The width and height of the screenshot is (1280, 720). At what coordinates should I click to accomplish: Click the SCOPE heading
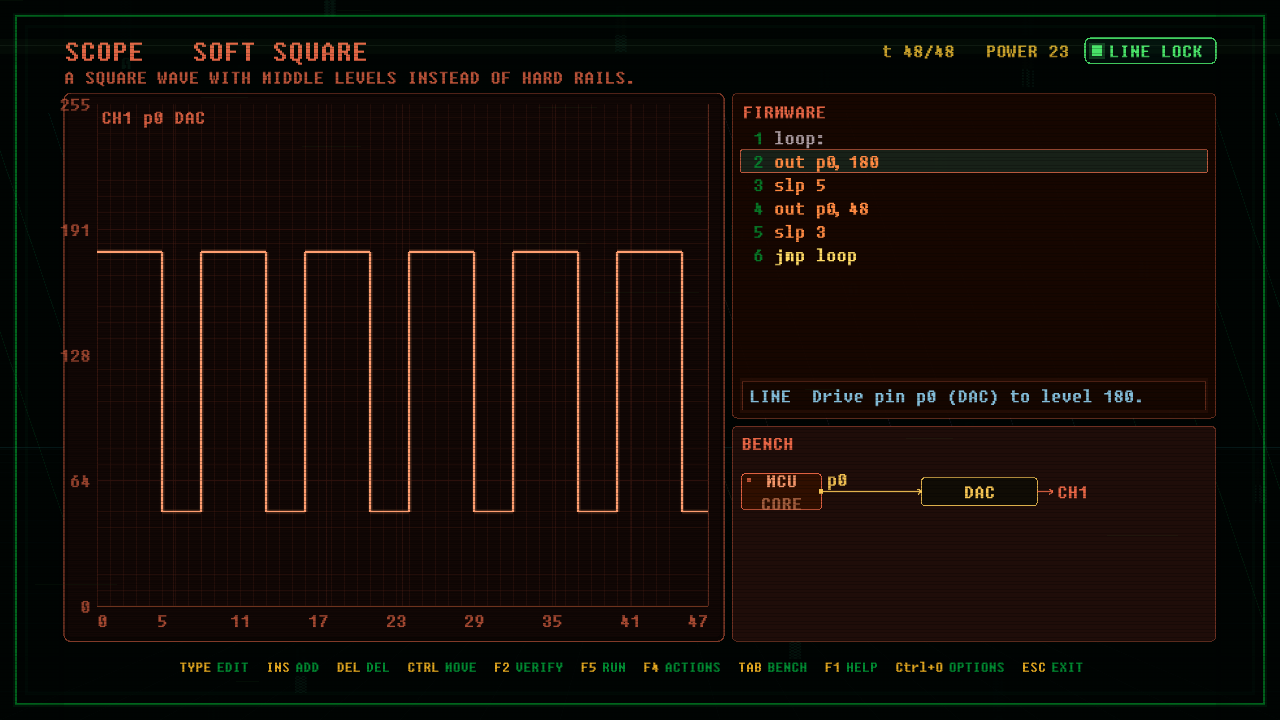[x=104, y=52]
